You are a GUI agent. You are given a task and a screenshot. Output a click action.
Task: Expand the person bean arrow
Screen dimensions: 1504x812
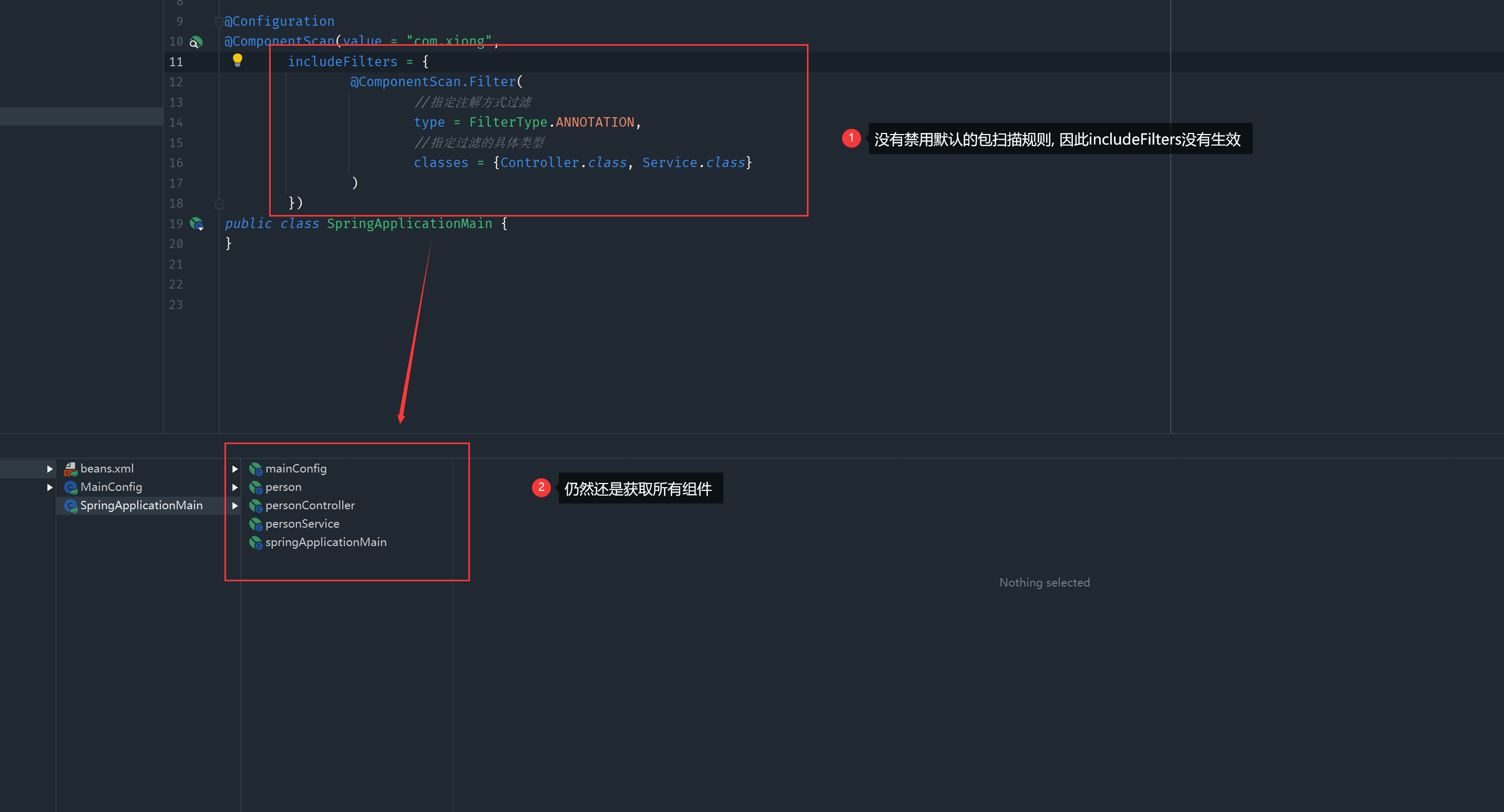coord(234,487)
